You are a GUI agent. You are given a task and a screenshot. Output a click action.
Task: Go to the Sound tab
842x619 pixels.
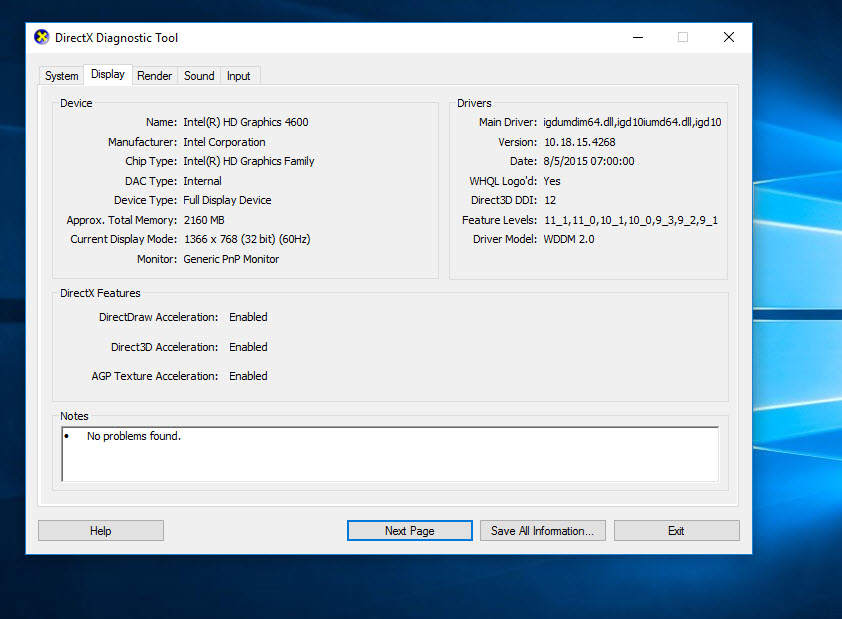pos(199,76)
